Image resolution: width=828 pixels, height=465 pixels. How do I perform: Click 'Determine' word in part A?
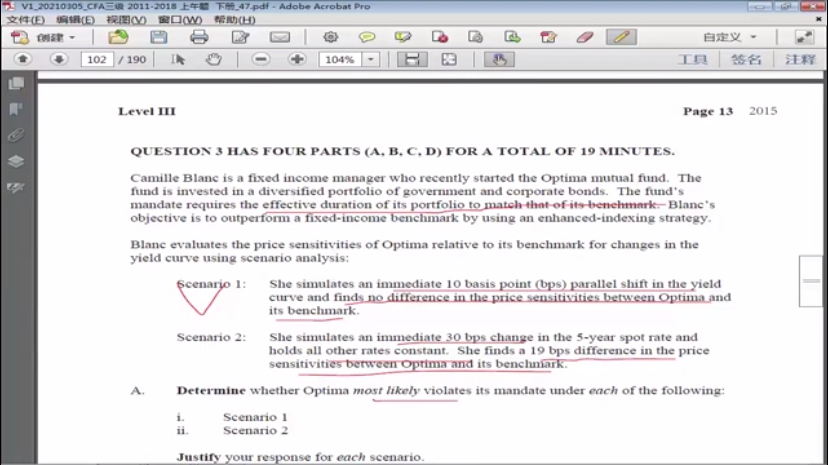[211, 391]
